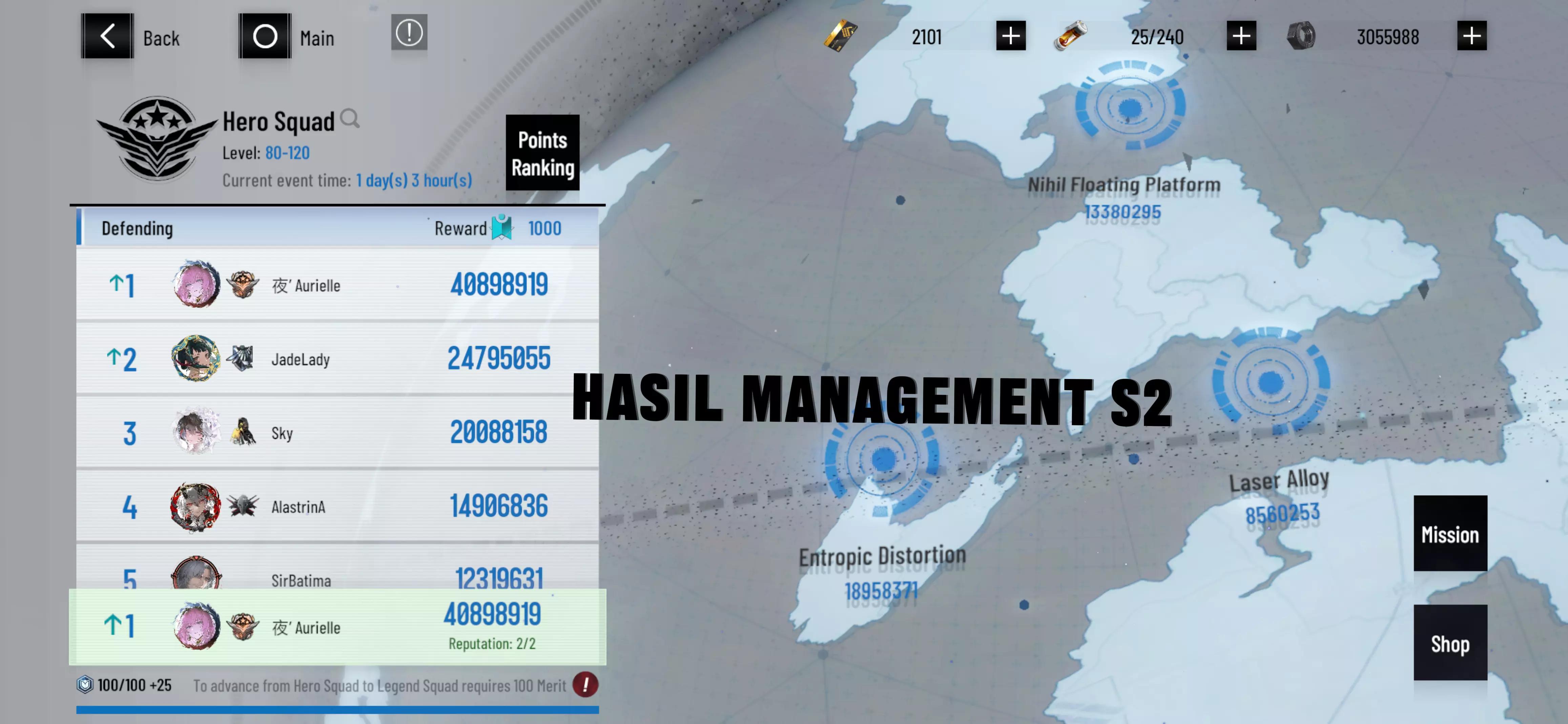Viewport: 1568px width, 724px height.
Task: Tap score 20088158 for Sky
Action: tap(499, 432)
